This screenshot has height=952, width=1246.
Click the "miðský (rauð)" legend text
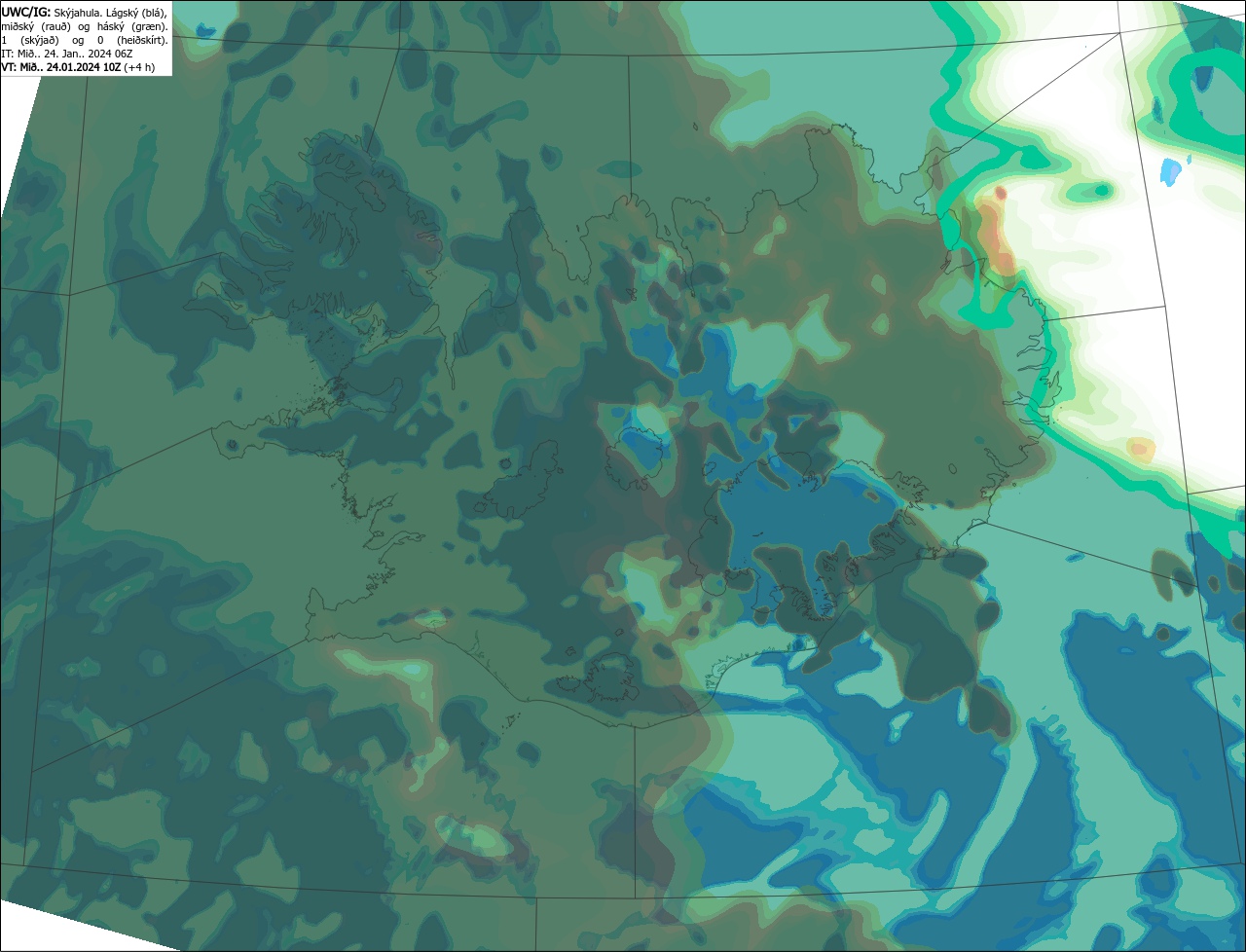[36, 27]
